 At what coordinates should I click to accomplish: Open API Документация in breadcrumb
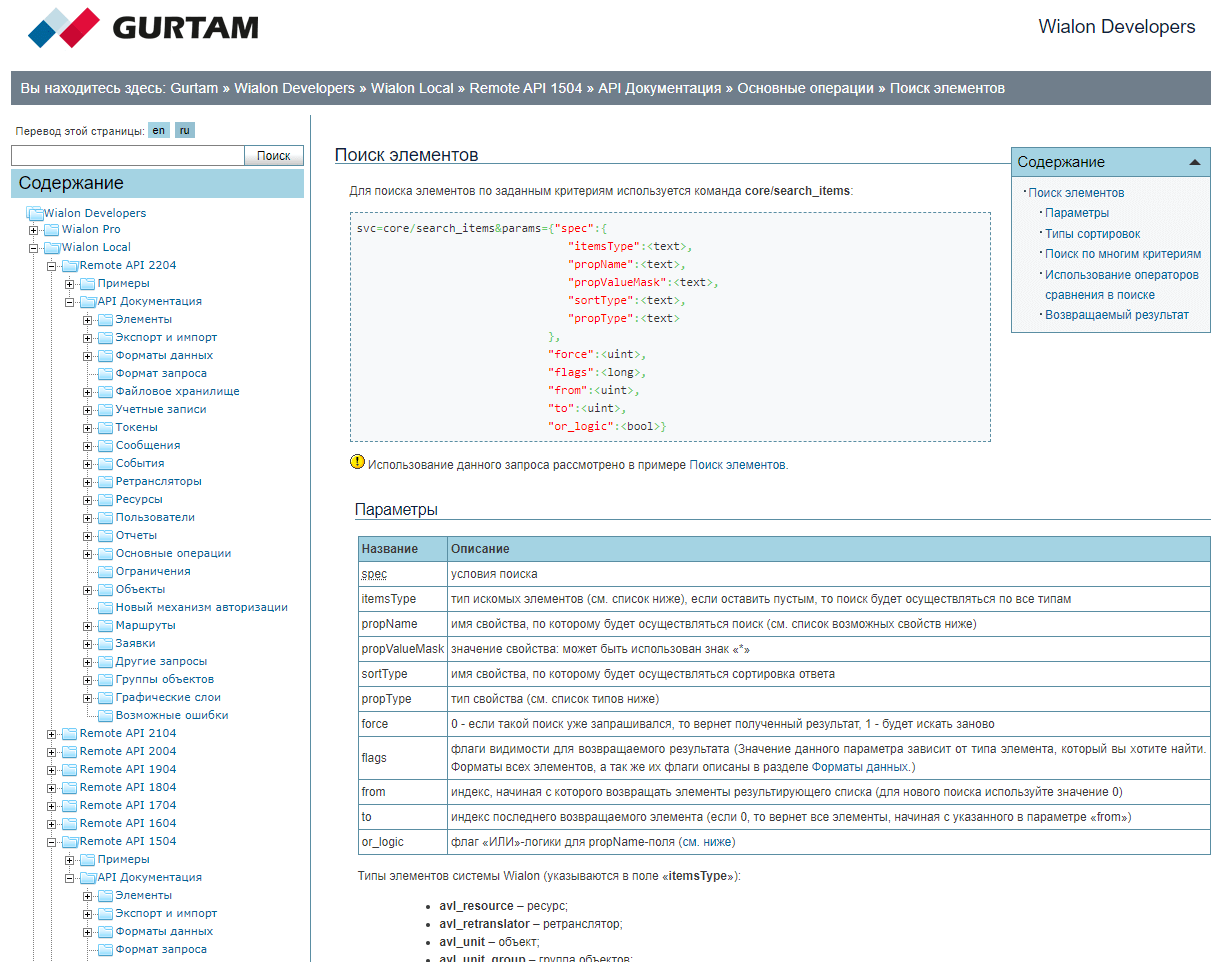tap(659, 88)
